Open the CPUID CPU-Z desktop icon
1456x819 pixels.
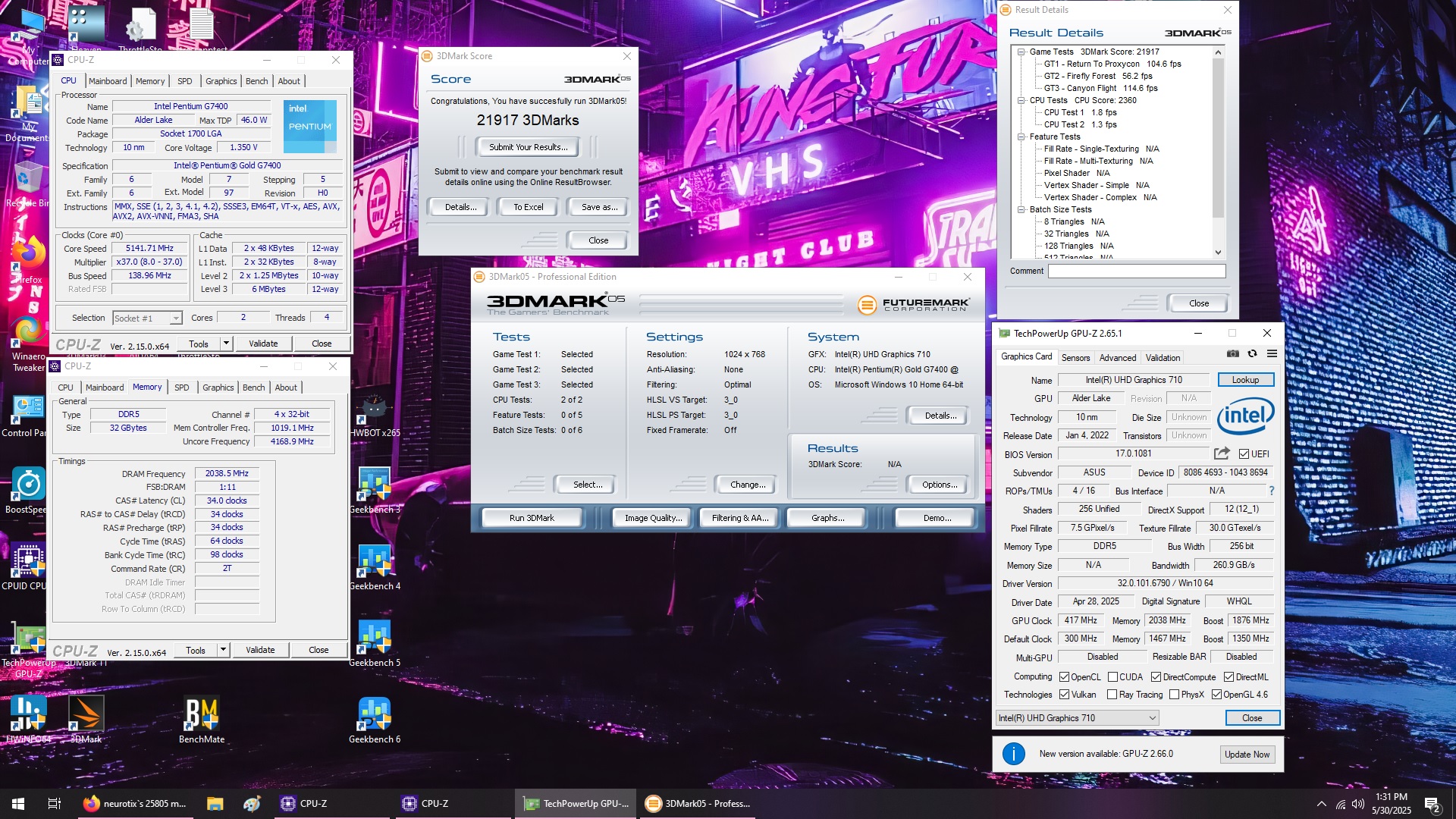[x=28, y=568]
